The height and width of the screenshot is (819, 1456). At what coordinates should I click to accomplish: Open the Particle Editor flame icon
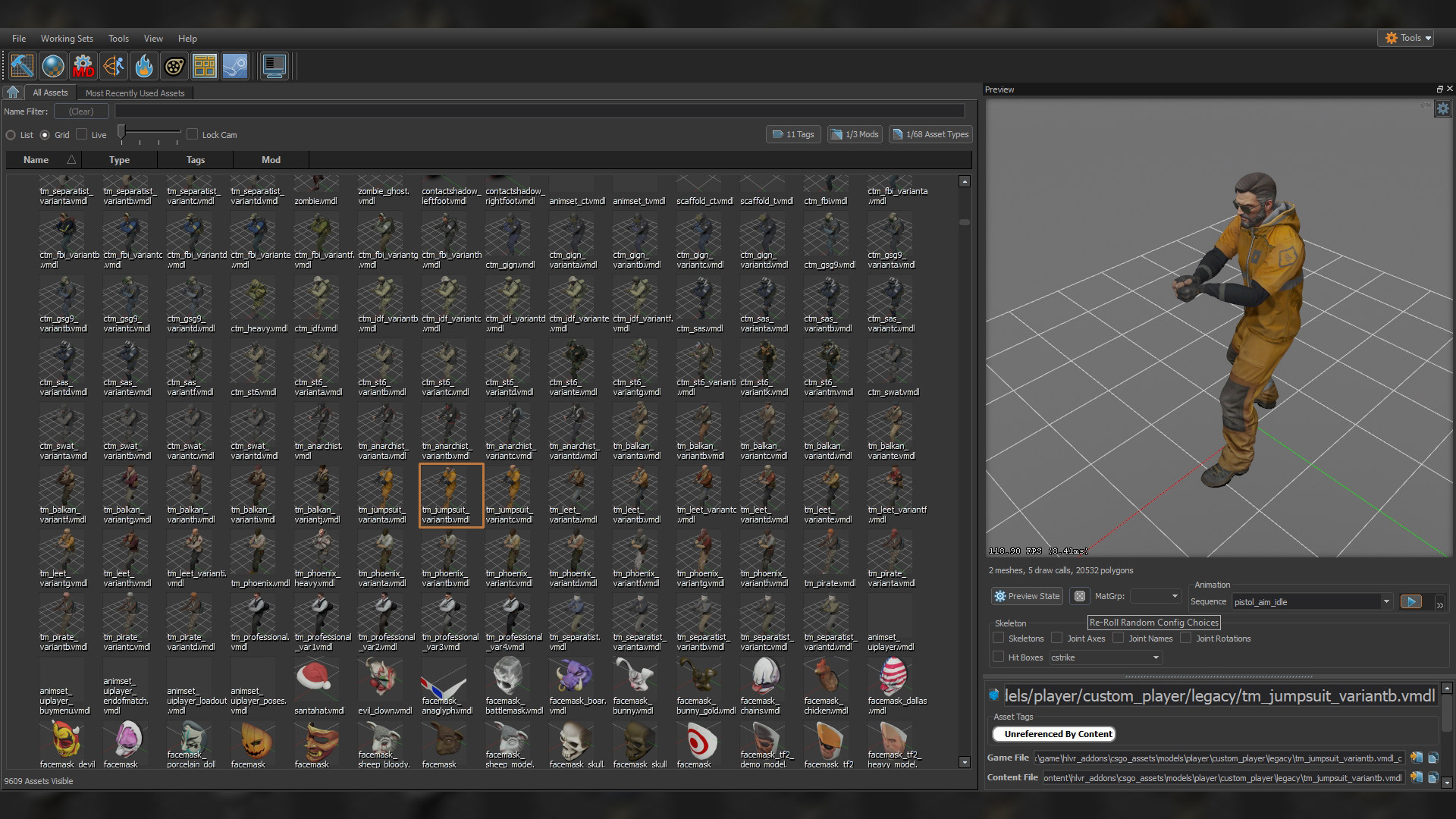point(144,67)
